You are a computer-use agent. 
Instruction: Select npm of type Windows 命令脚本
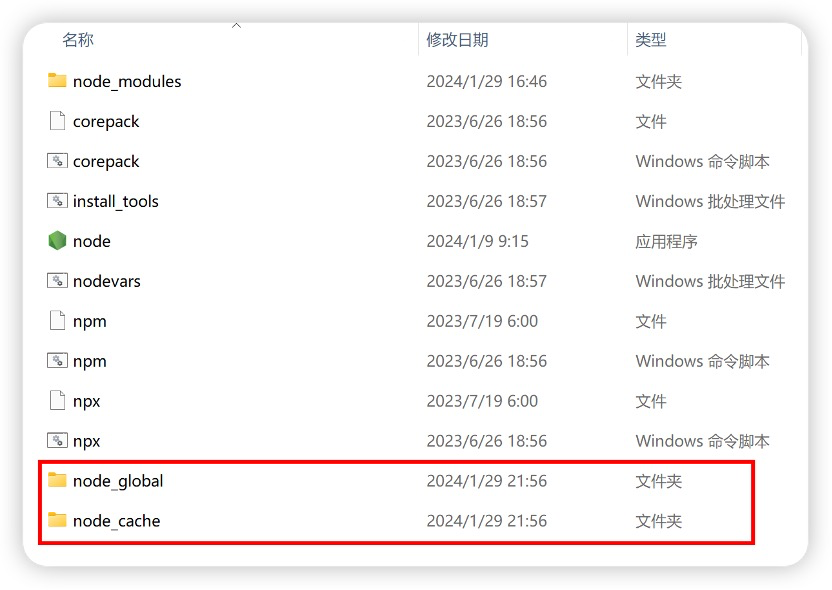(90, 361)
